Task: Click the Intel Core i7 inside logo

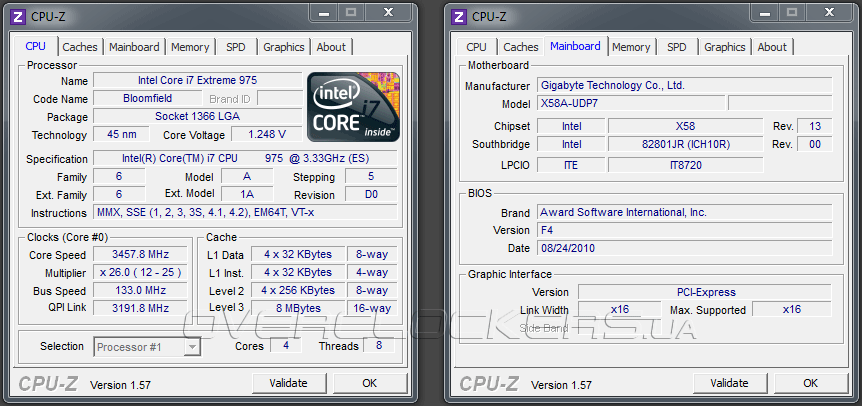Action: click(353, 107)
